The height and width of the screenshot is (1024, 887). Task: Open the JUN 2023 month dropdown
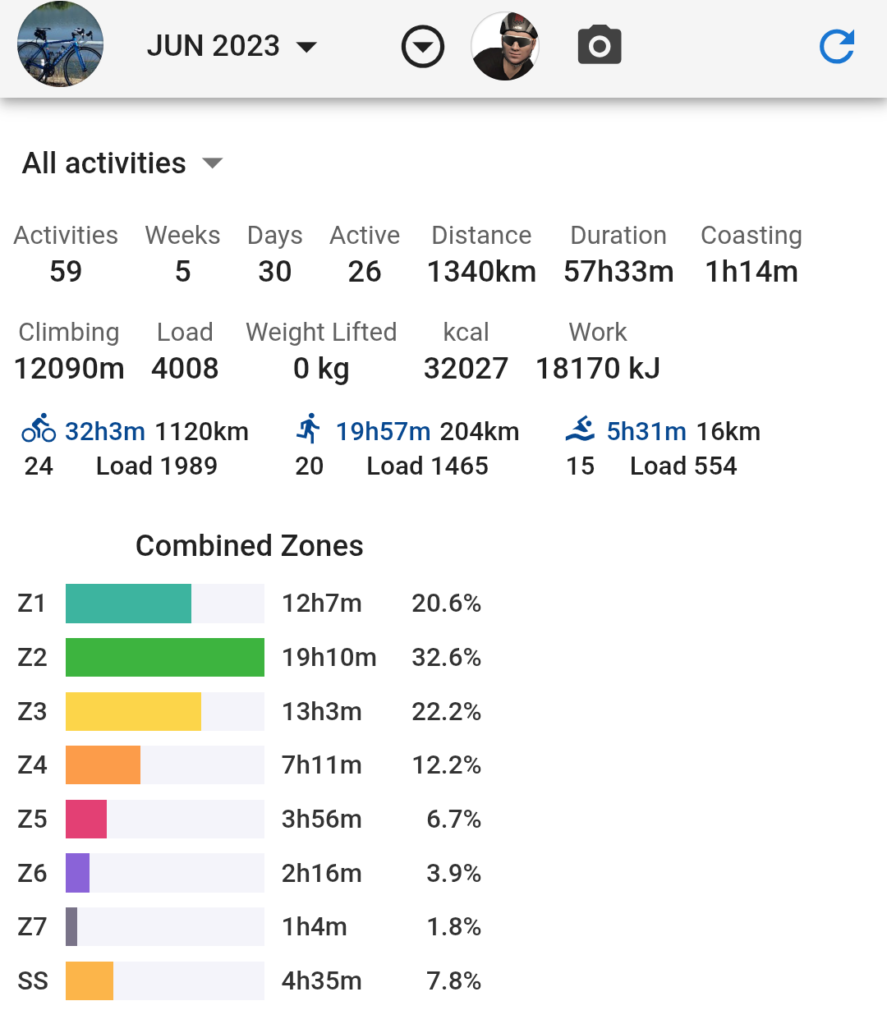[214, 46]
